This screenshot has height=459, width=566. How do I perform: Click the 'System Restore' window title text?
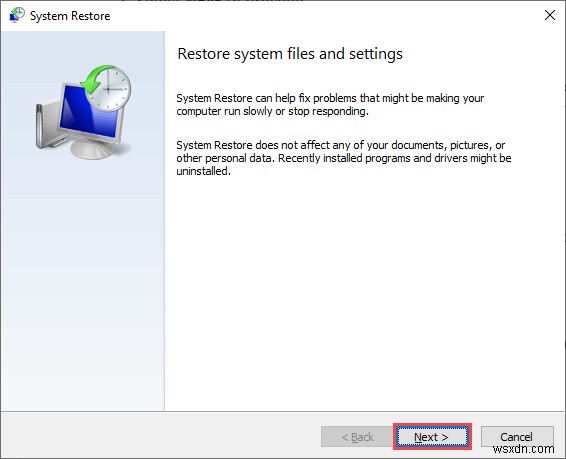point(70,16)
